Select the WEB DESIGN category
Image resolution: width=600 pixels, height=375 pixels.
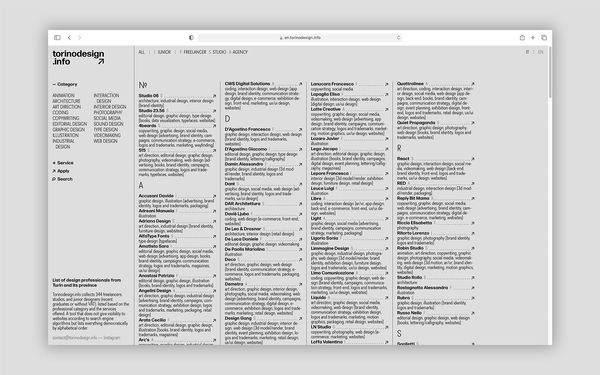click(x=105, y=141)
